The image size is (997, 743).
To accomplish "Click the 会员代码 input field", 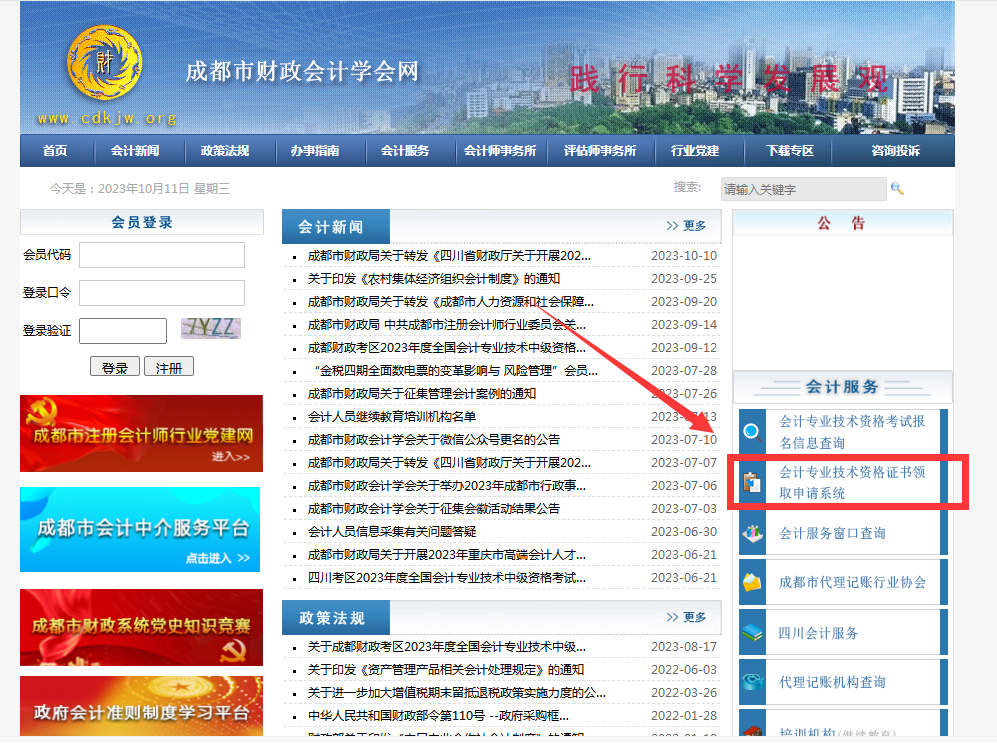I will 162,255.
